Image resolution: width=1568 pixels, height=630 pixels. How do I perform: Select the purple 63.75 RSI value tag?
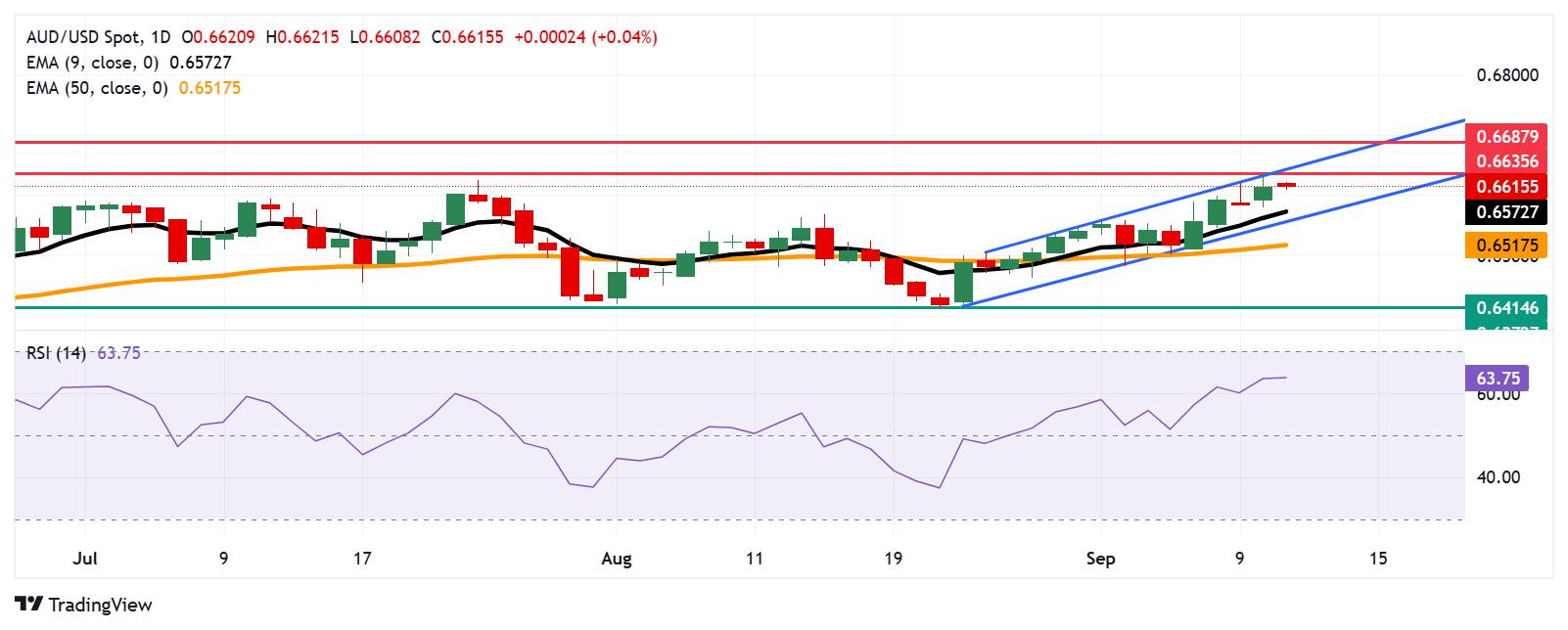click(x=1497, y=377)
